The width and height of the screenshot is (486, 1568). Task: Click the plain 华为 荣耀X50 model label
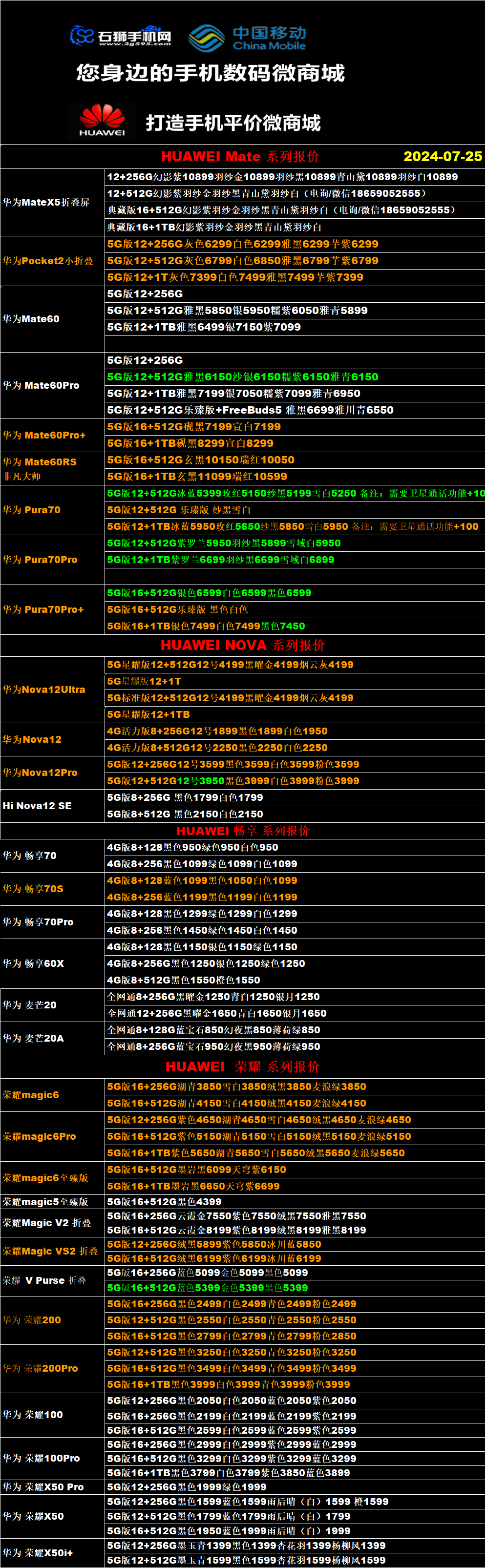click(33, 1516)
